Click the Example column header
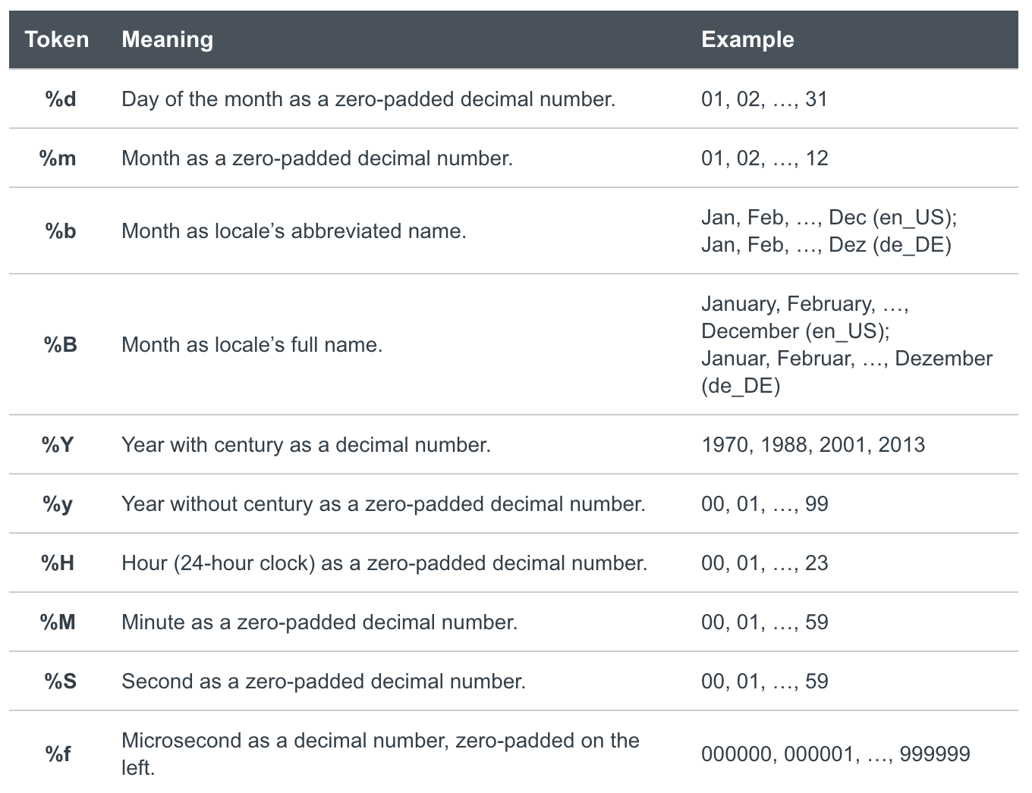Screen dimensions: 1032x793 [x=747, y=40]
